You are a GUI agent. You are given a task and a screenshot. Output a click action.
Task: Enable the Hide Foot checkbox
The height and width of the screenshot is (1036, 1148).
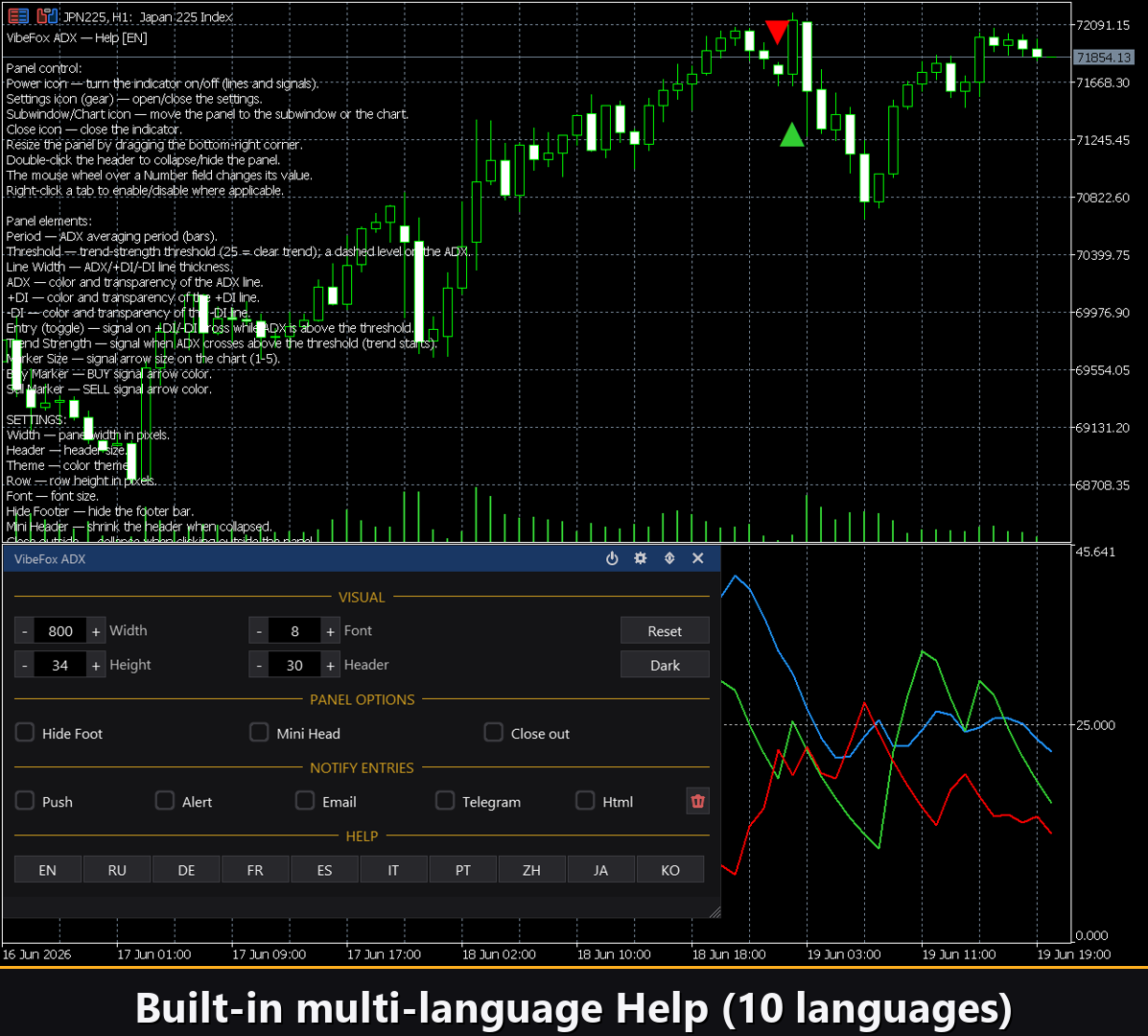(25, 732)
